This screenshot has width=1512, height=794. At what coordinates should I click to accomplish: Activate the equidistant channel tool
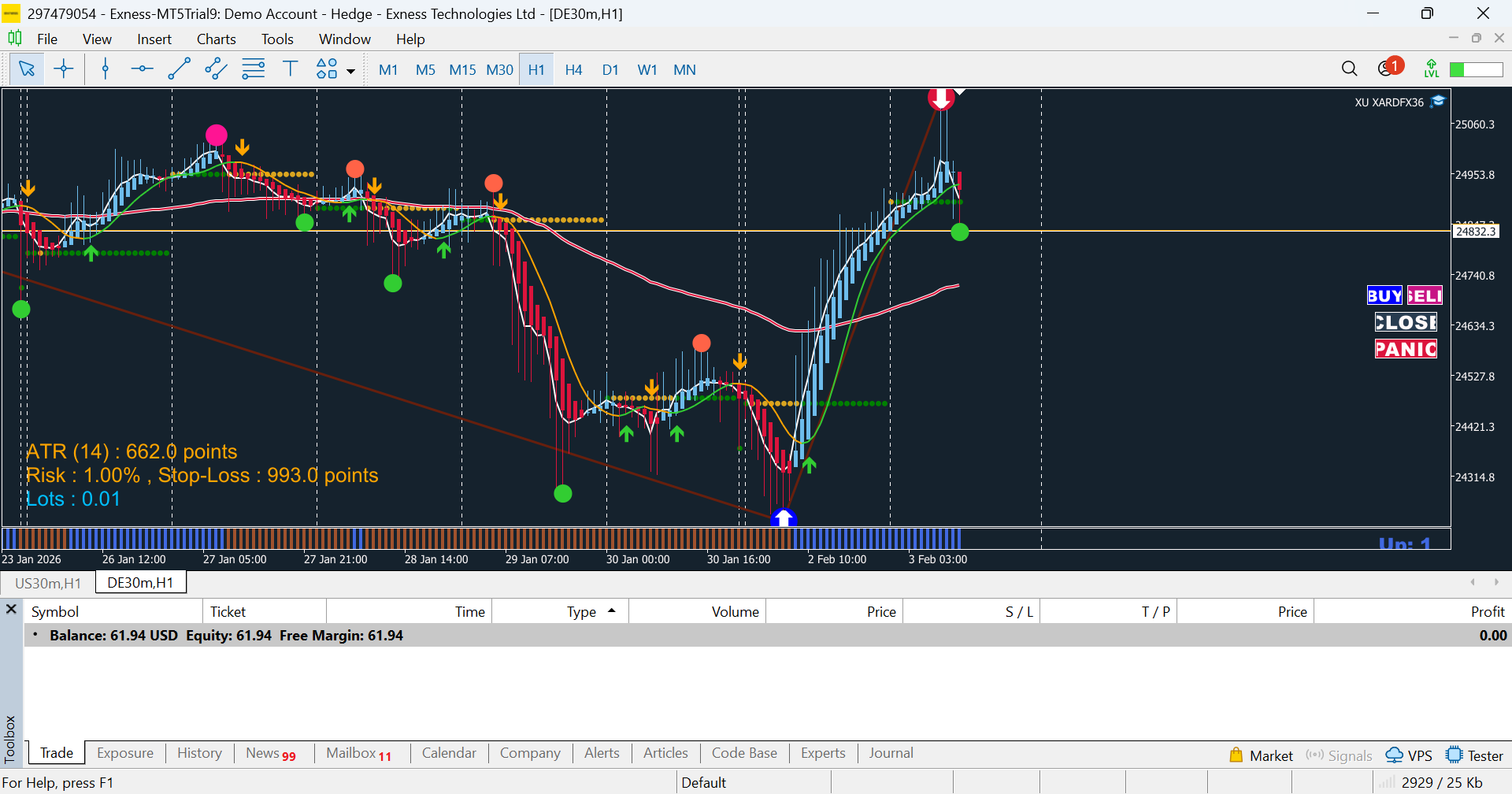tap(216, 69)
